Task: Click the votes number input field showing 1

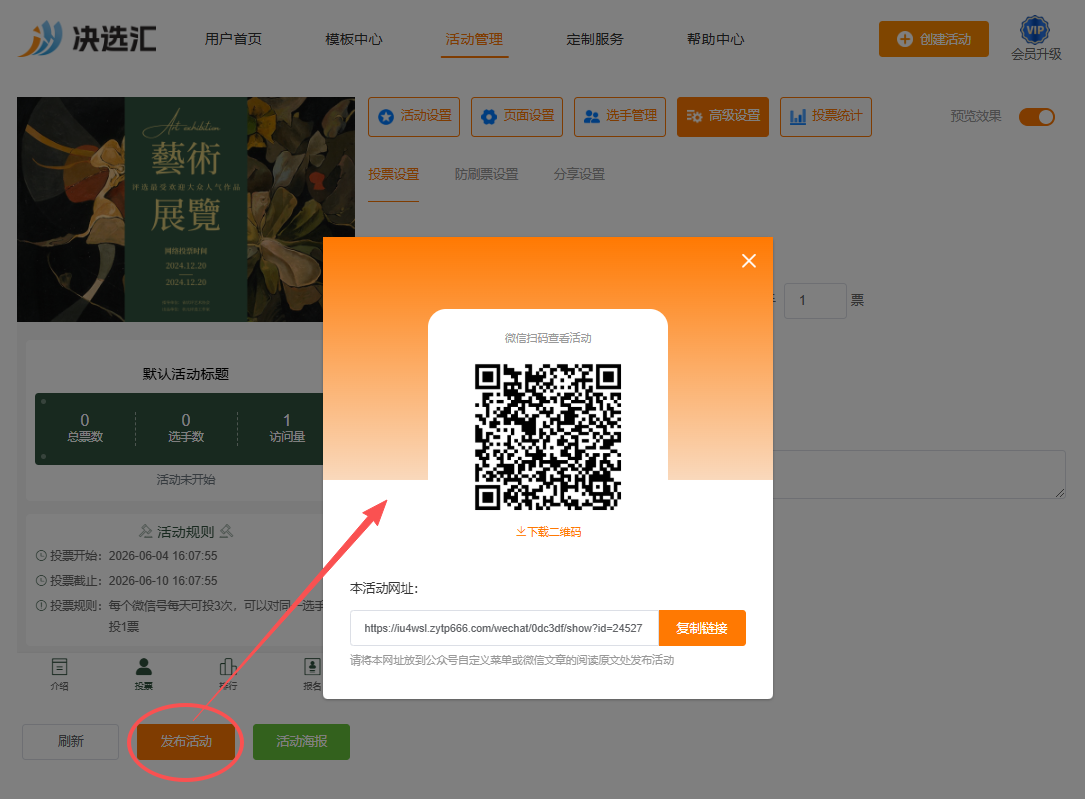Action: coord(815,301)
